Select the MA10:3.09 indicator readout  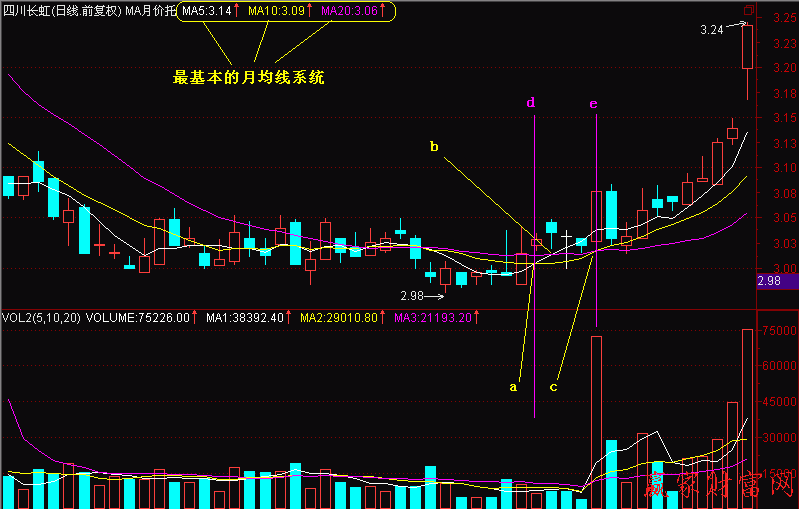(276, 11)
